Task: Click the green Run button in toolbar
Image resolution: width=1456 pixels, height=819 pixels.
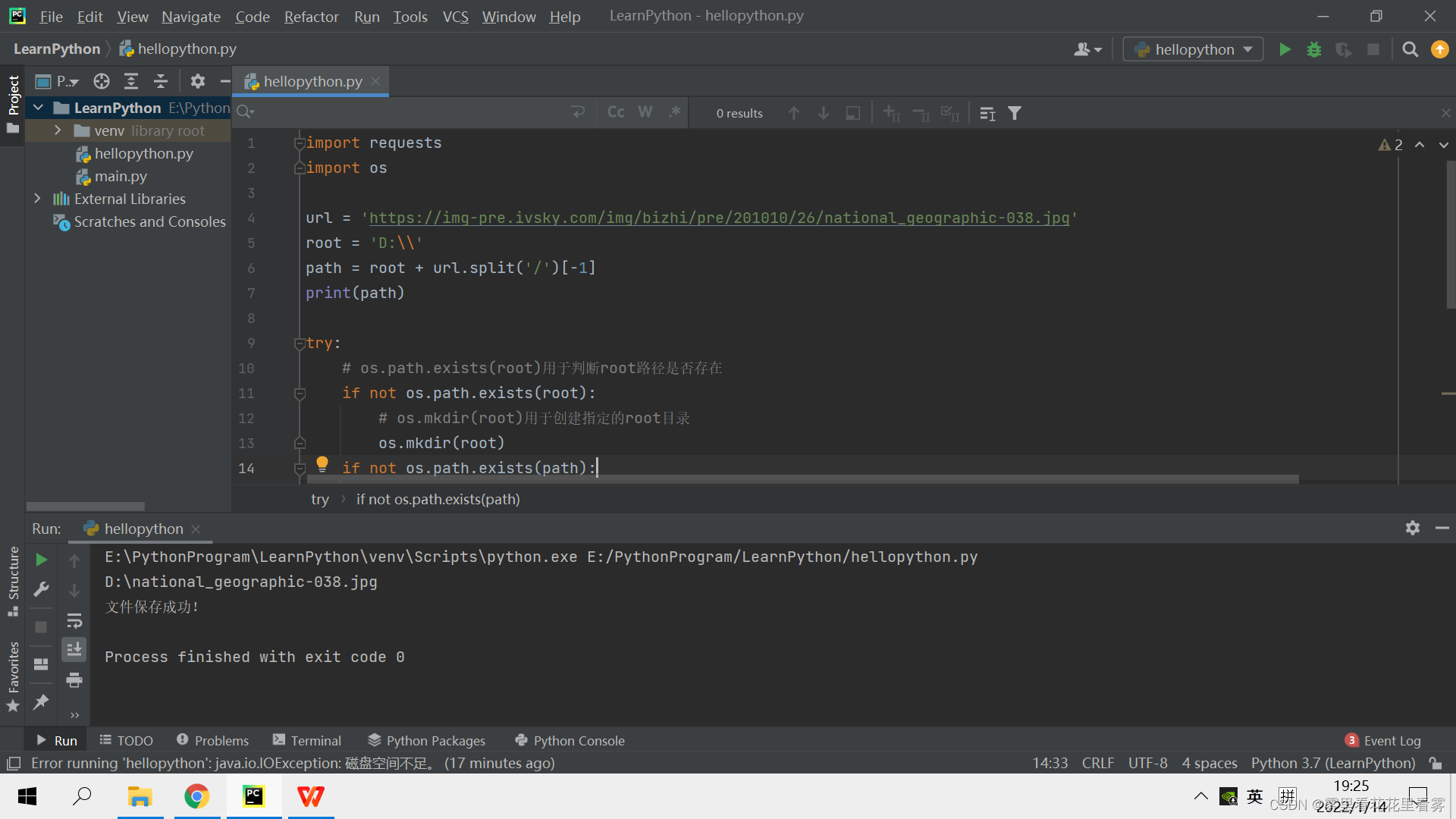Action: [1285, 50]
